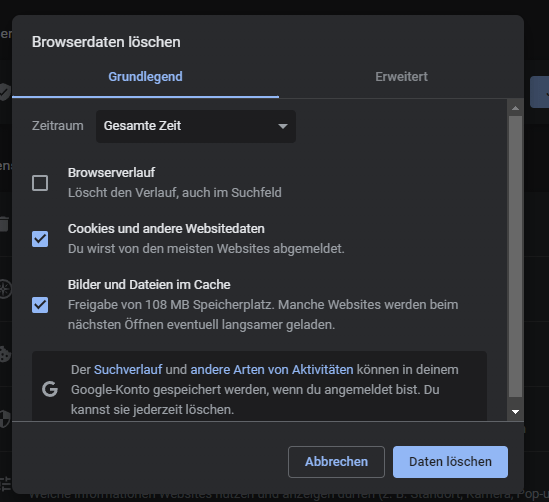Screen dimensions: 549x502
Task: Open the Zeitraum dropdown Gesamte Zeit
Action: [x=196, y=126]
